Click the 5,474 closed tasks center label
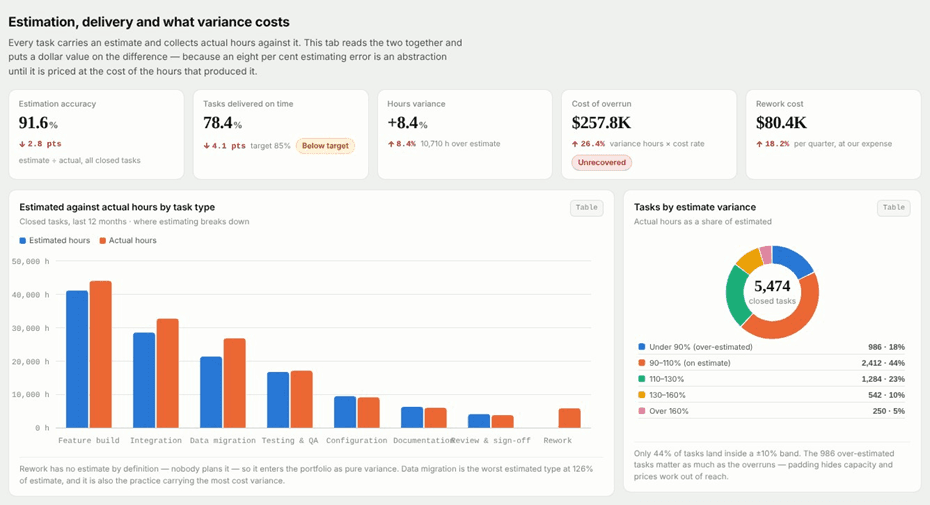This screenshot has width=930, height=505. 772,292
